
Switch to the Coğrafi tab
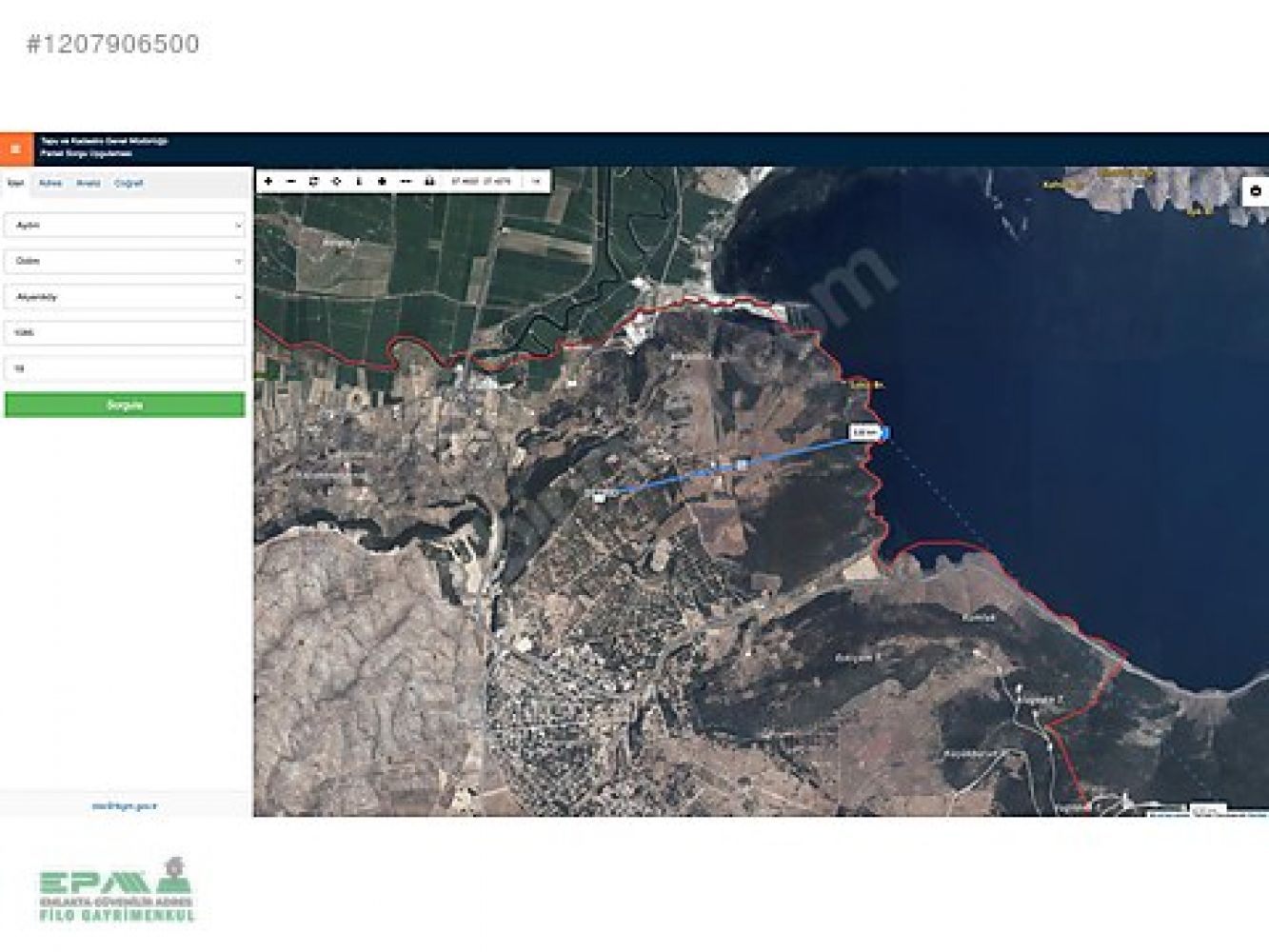pos(129,183)
